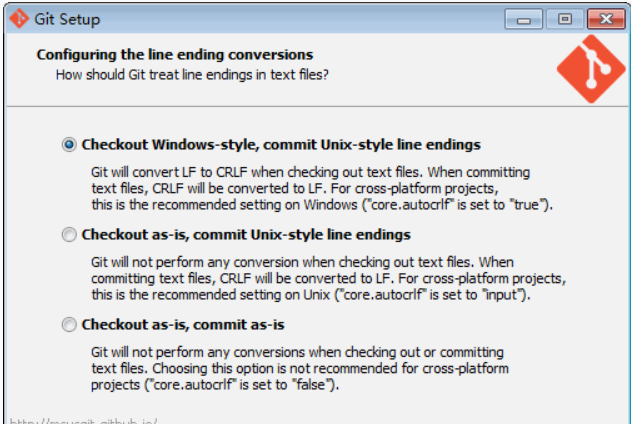Viewport: 631px width, 424px height.
Task: Click the "Configuring the line ending conversions" heading
Action: coord(175,54)
